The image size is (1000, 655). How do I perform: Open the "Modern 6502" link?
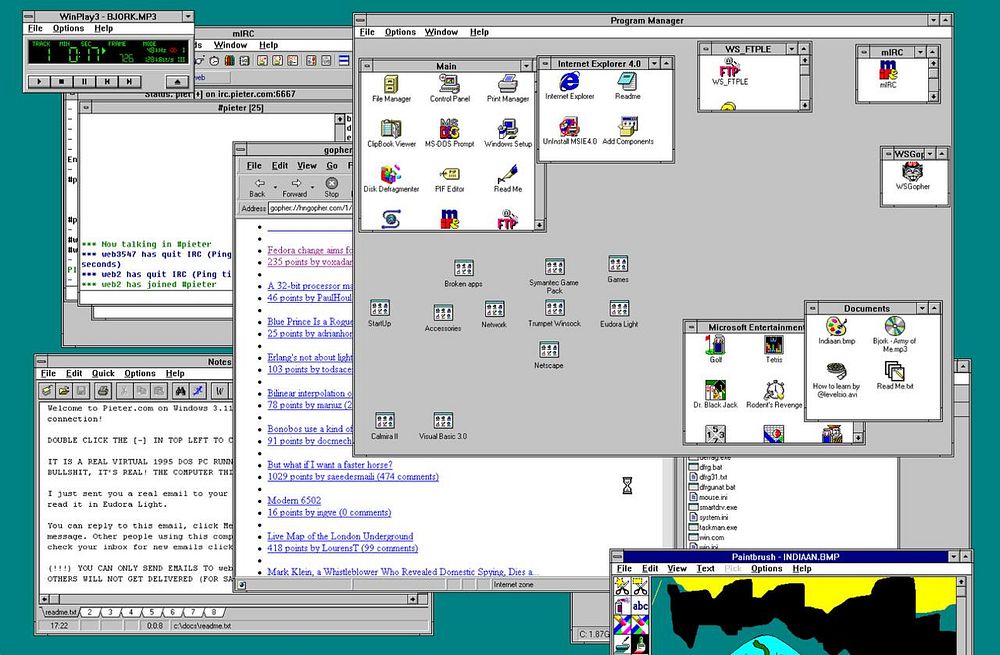tap(294, 500)
